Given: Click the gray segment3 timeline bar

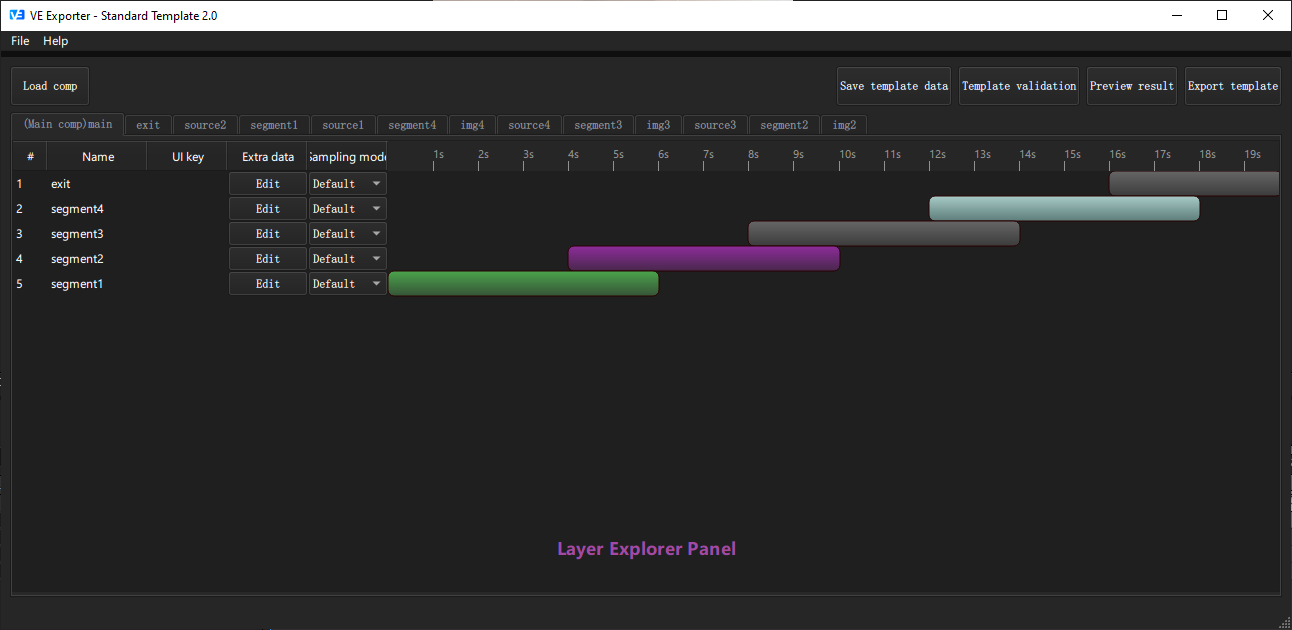Looking at the screenshot, I should [884, 234].
